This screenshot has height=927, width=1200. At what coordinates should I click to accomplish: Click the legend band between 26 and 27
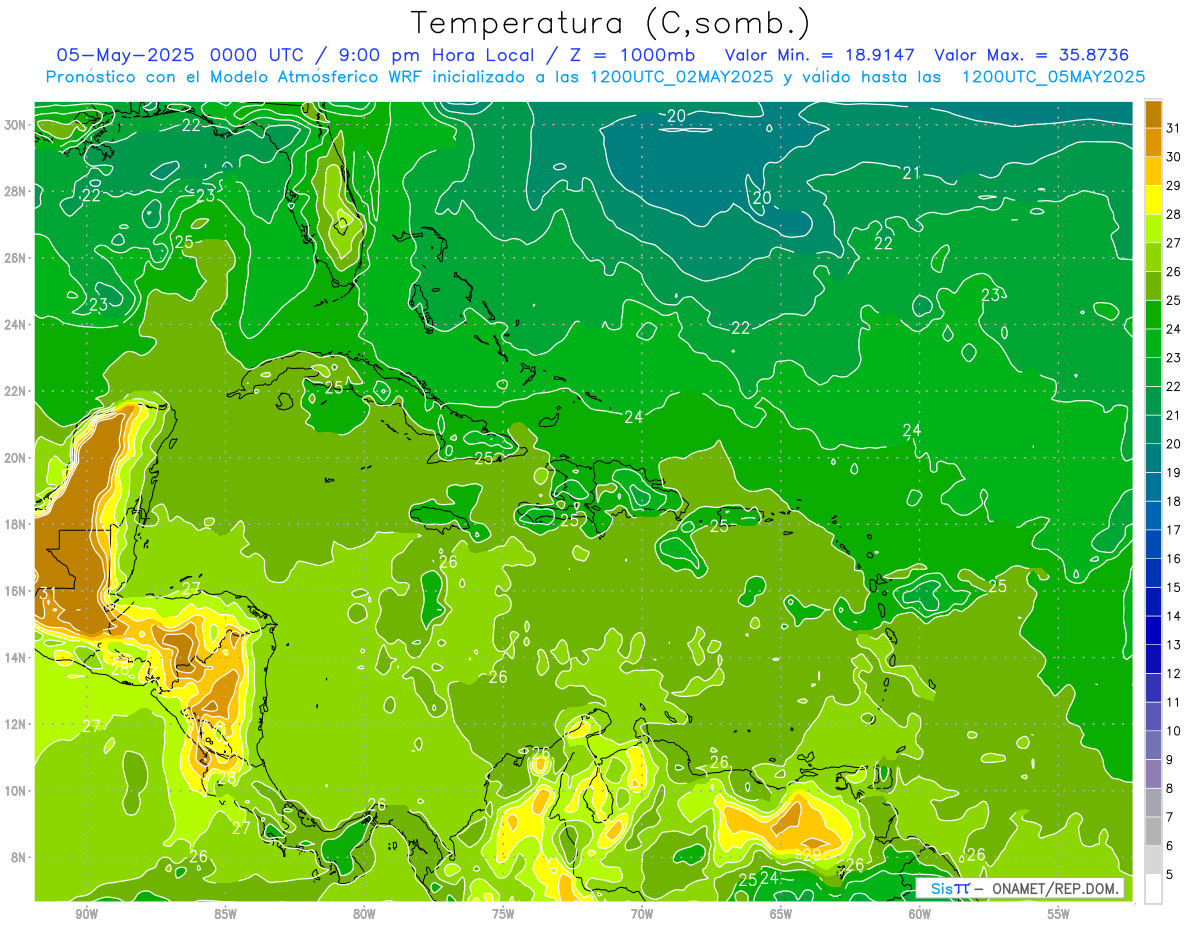coord(1153,257)
